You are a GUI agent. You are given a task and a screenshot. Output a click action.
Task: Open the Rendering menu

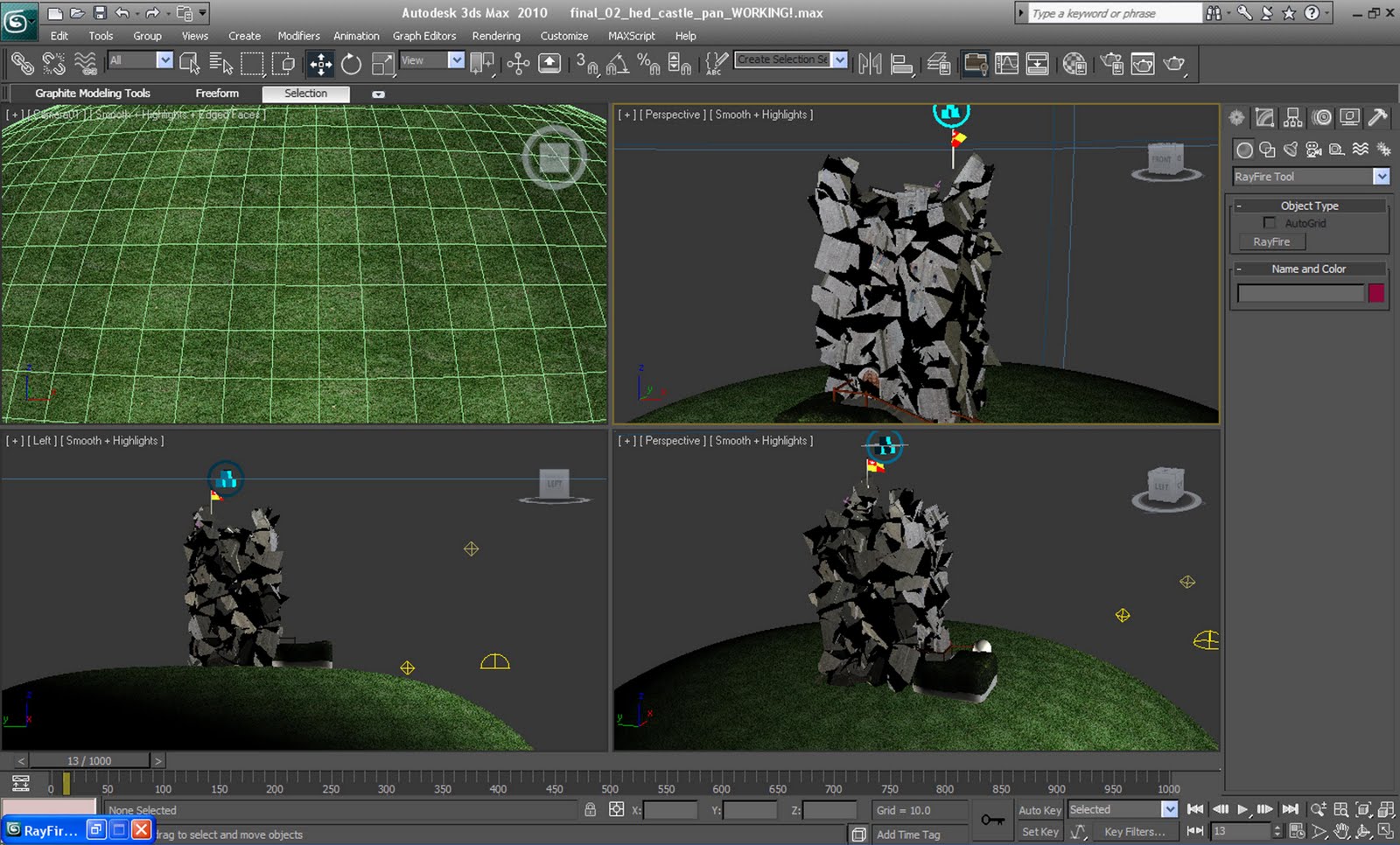point(495,36)
